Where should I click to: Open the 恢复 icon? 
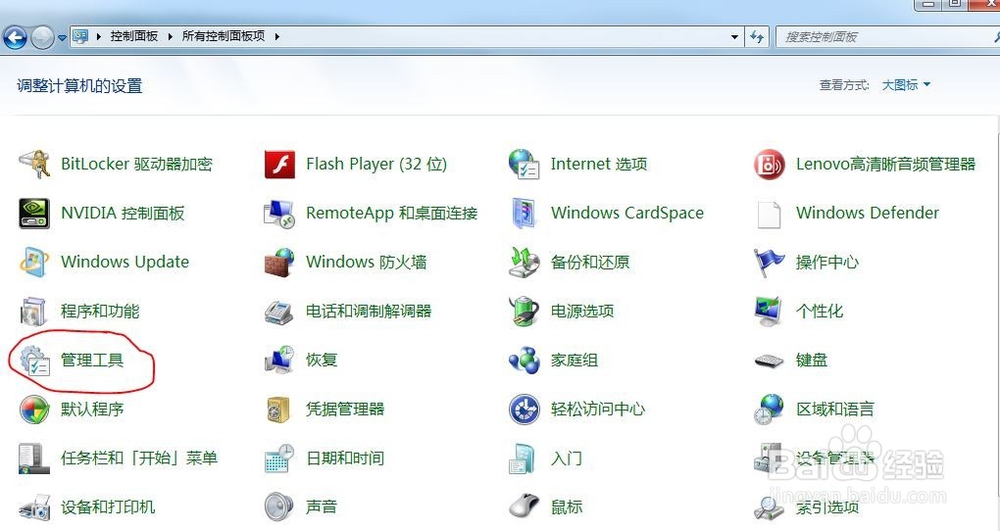pos(279,361)
